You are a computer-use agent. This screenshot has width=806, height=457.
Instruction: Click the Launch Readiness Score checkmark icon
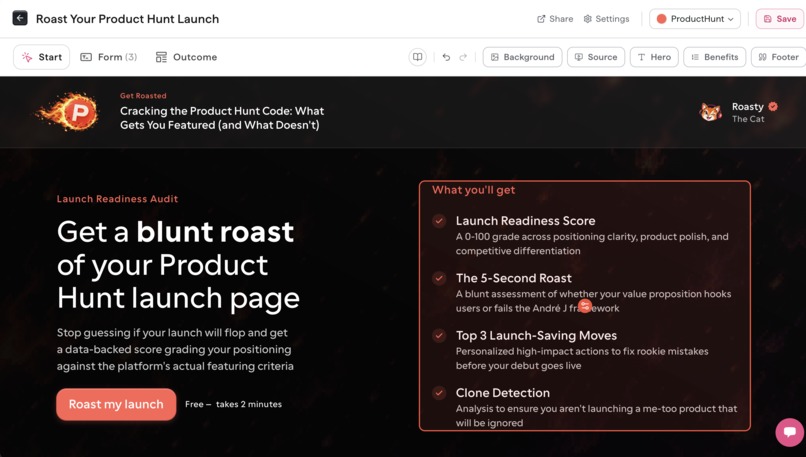pos(438,221)
